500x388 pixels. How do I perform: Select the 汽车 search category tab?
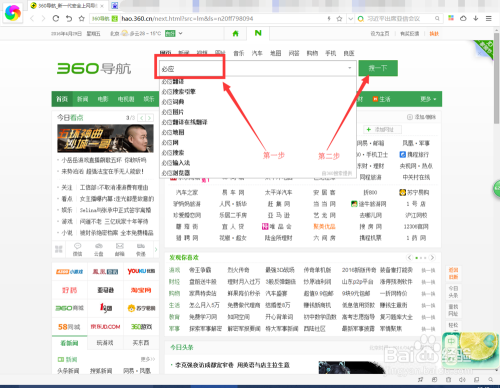[x=257, y=53]
